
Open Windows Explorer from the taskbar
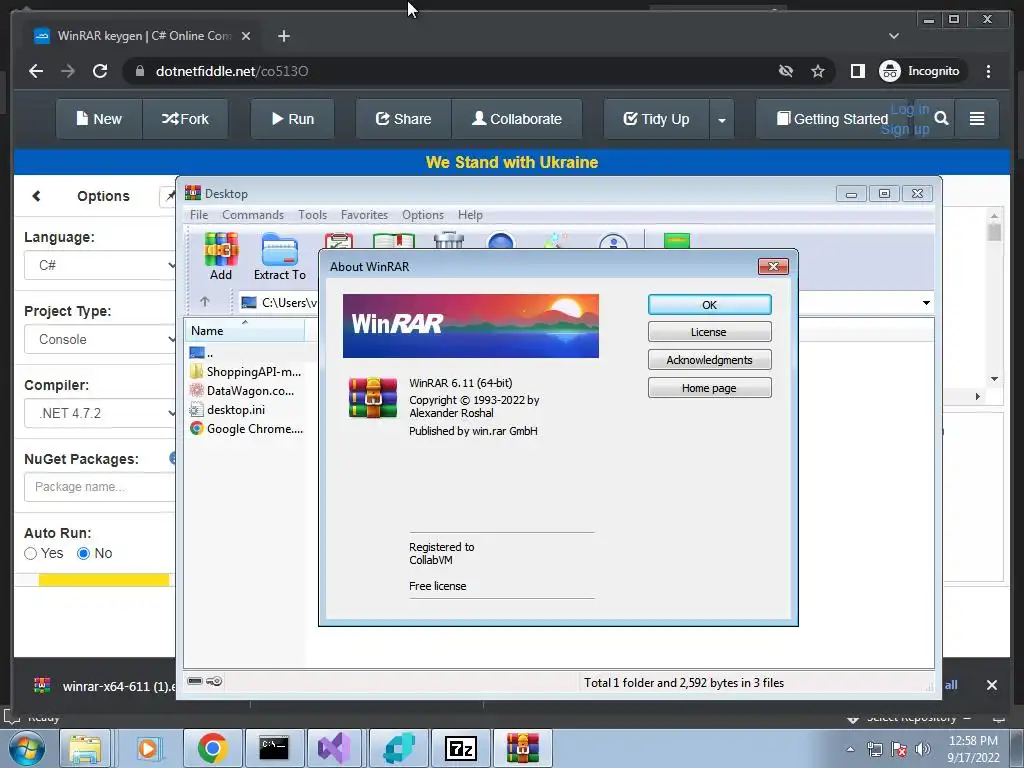[85, 748]
